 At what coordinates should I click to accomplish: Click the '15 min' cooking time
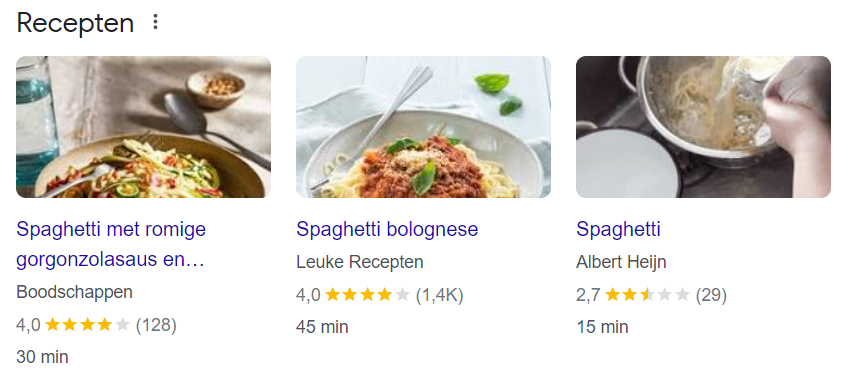[602, 327]
